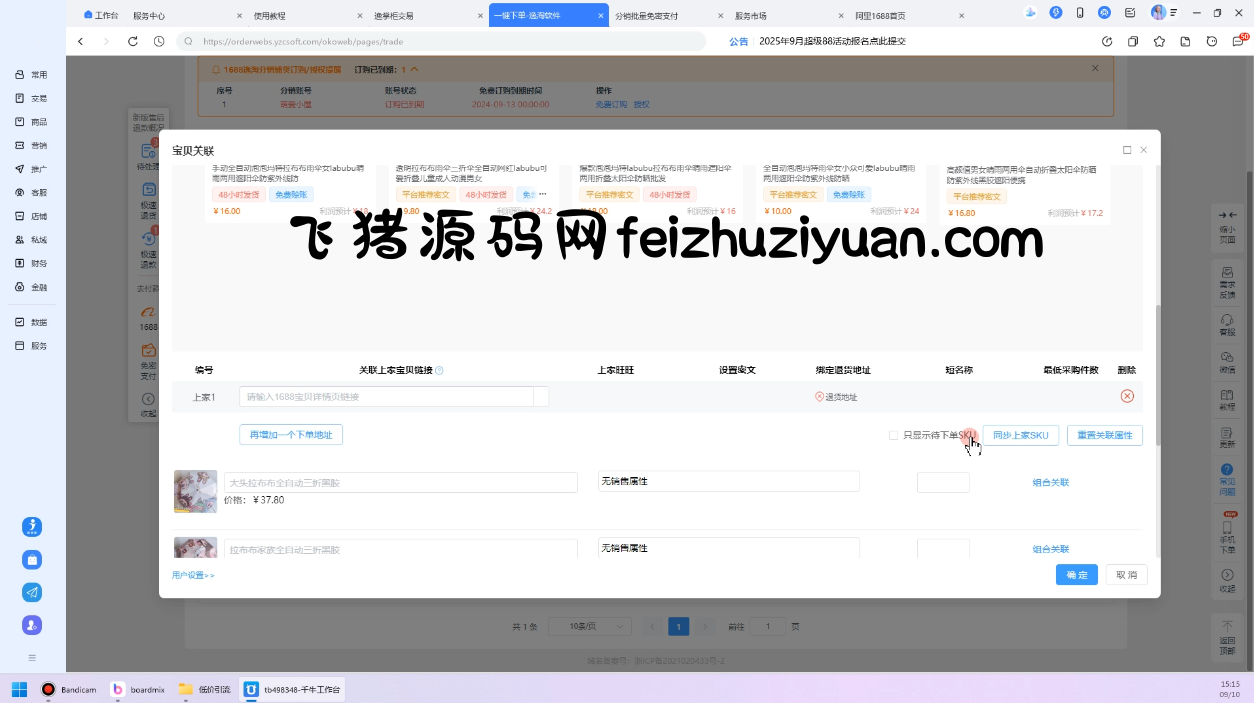Screen dimensions: 1254x703
Task: Click the blue 确定 button
Action: [1076, 575]
